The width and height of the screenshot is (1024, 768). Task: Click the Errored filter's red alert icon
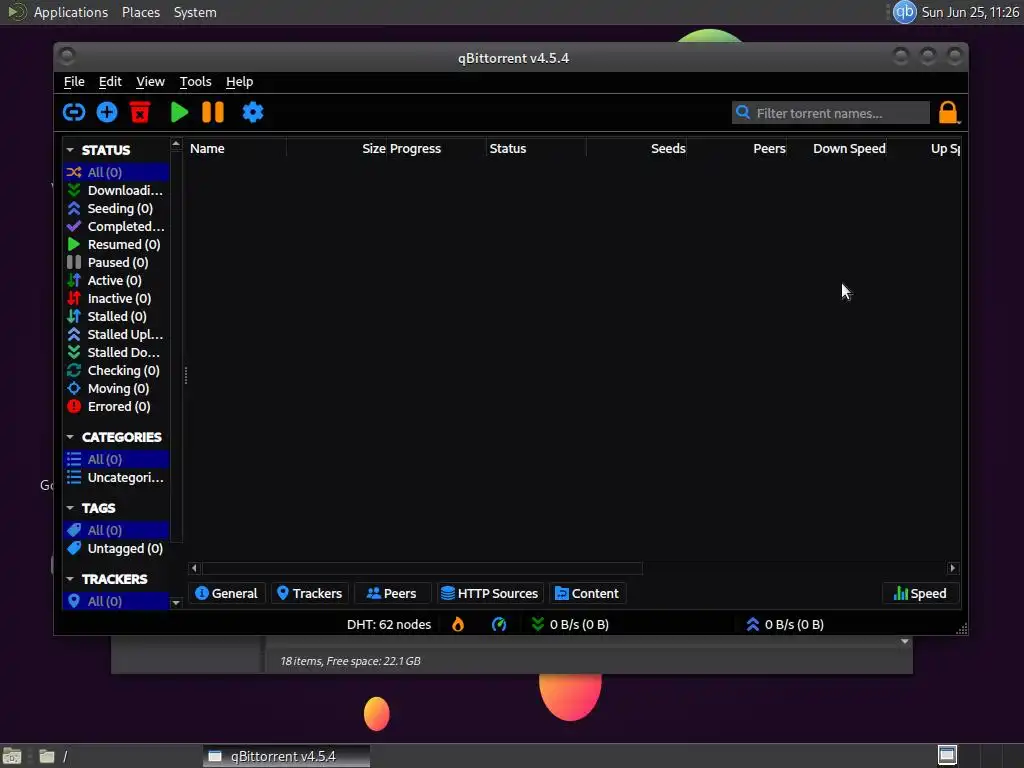[74, 406]
